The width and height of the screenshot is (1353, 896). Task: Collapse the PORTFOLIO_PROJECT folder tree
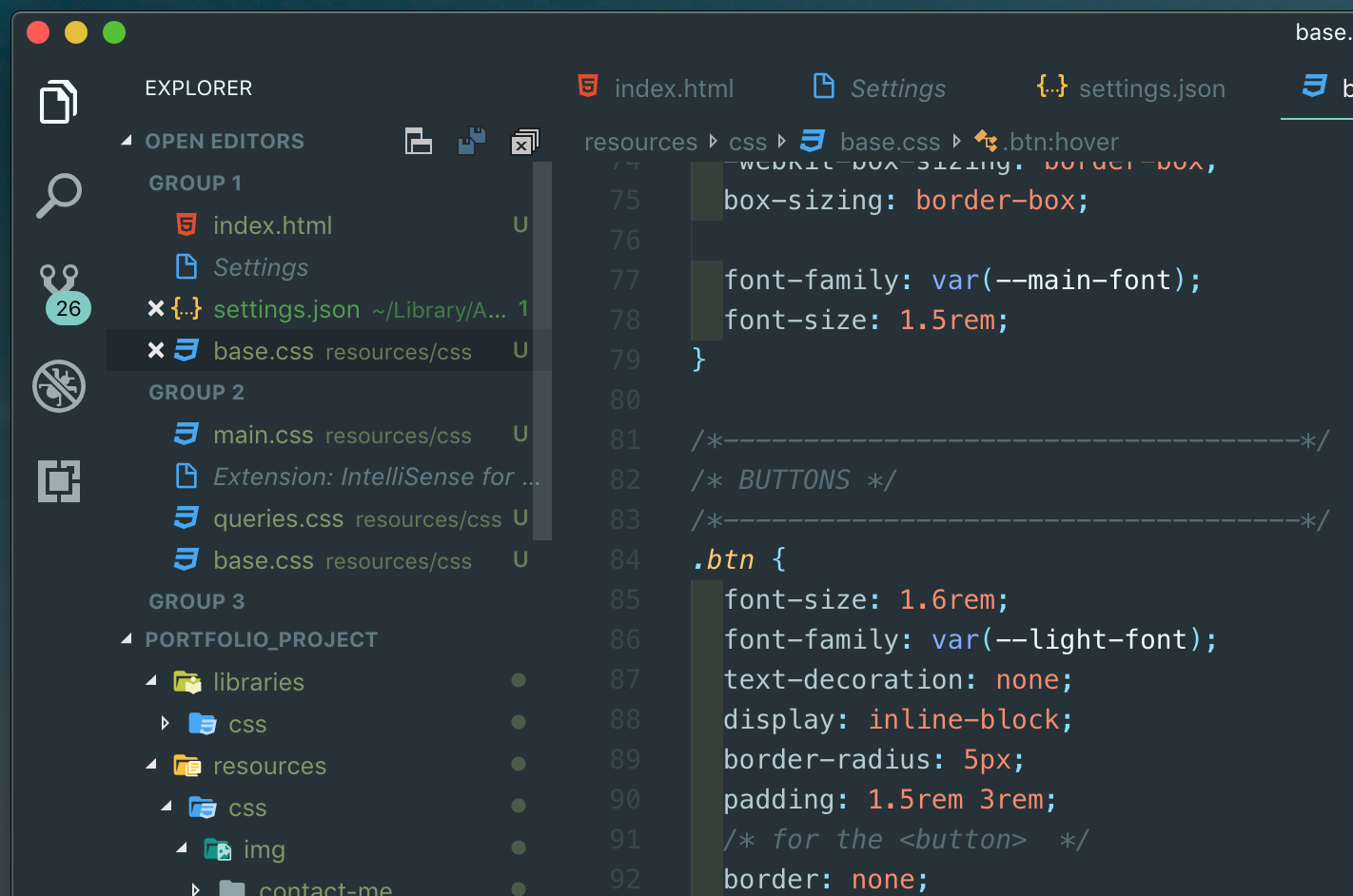[127, 639]
